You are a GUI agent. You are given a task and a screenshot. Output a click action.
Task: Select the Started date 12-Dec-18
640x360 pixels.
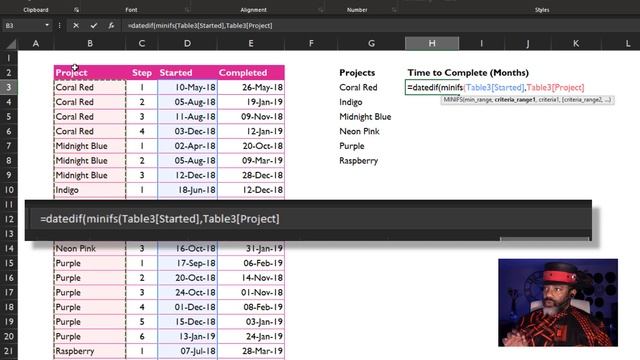187,175
